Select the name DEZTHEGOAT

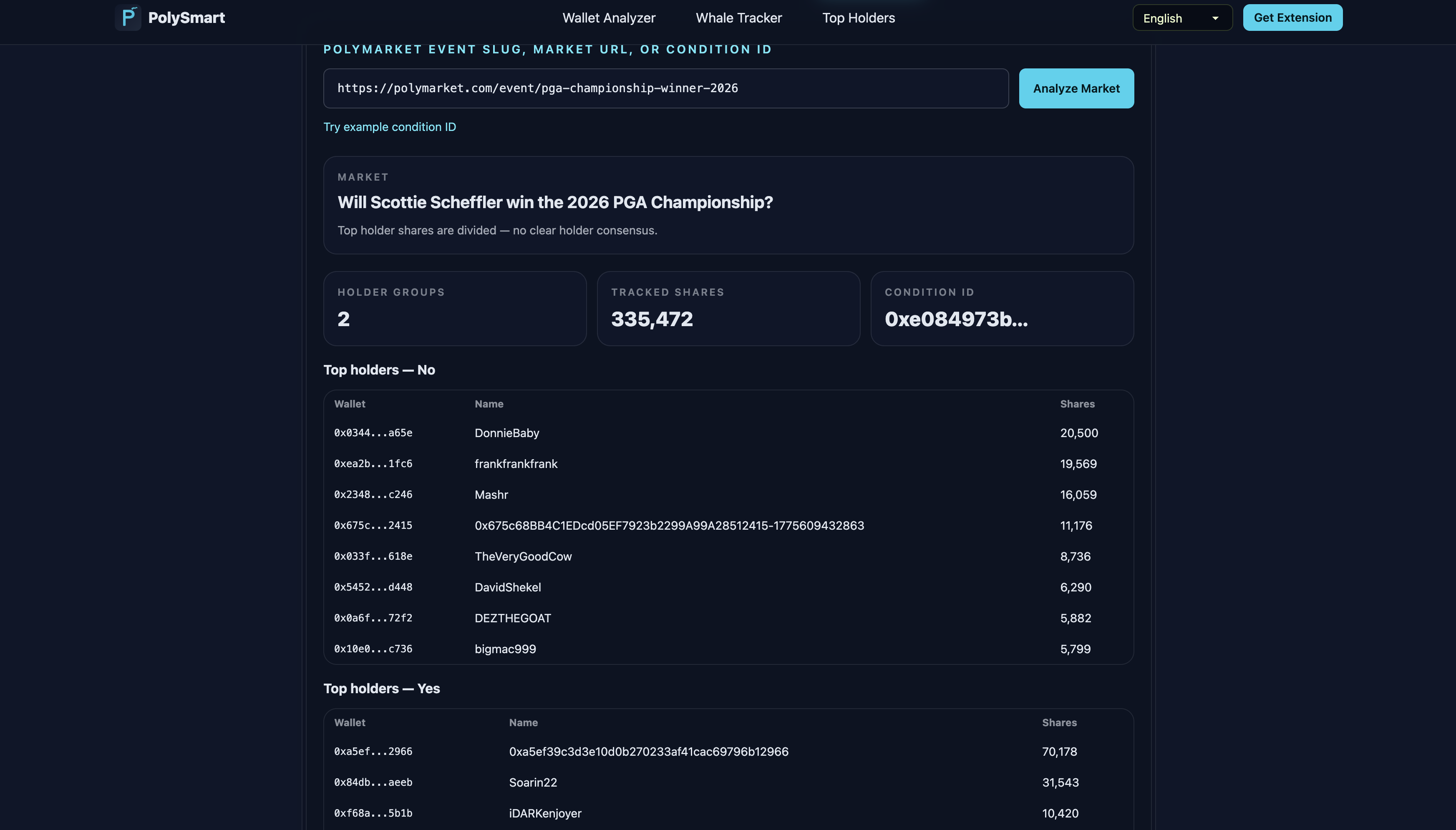click(512, 618)
